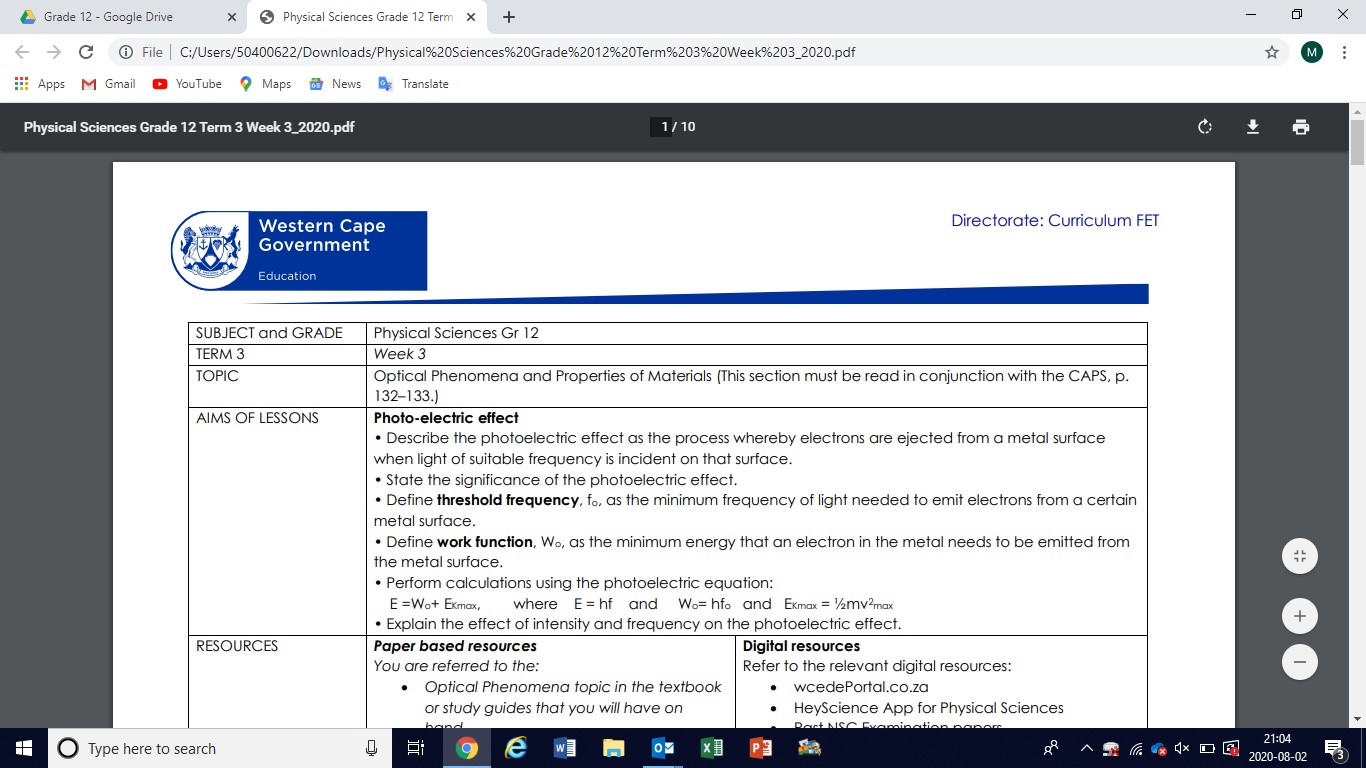This screenshot has width=1366, height=768.
Task: Click the fit to page button
Action: pyautogui.click(x=1300, y=556)
